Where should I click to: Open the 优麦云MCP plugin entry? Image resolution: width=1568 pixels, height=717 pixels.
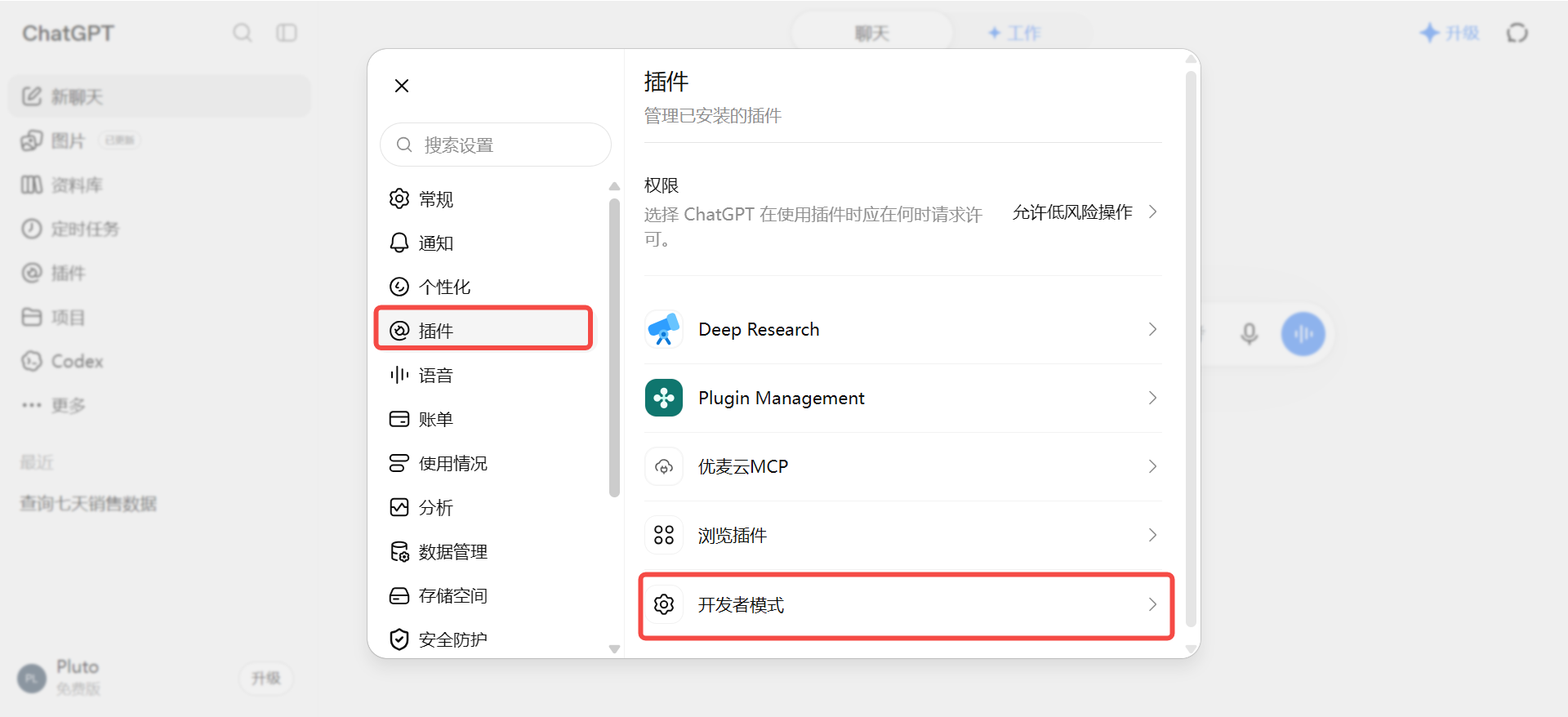coord(903,466)
